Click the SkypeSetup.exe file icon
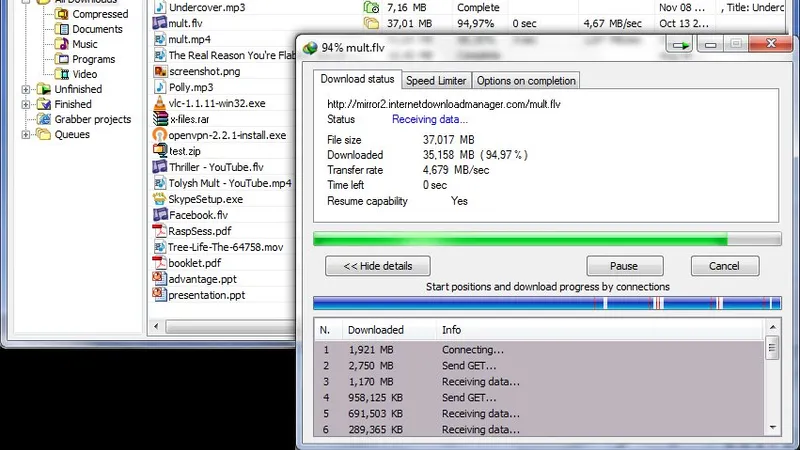 point(160,199)
